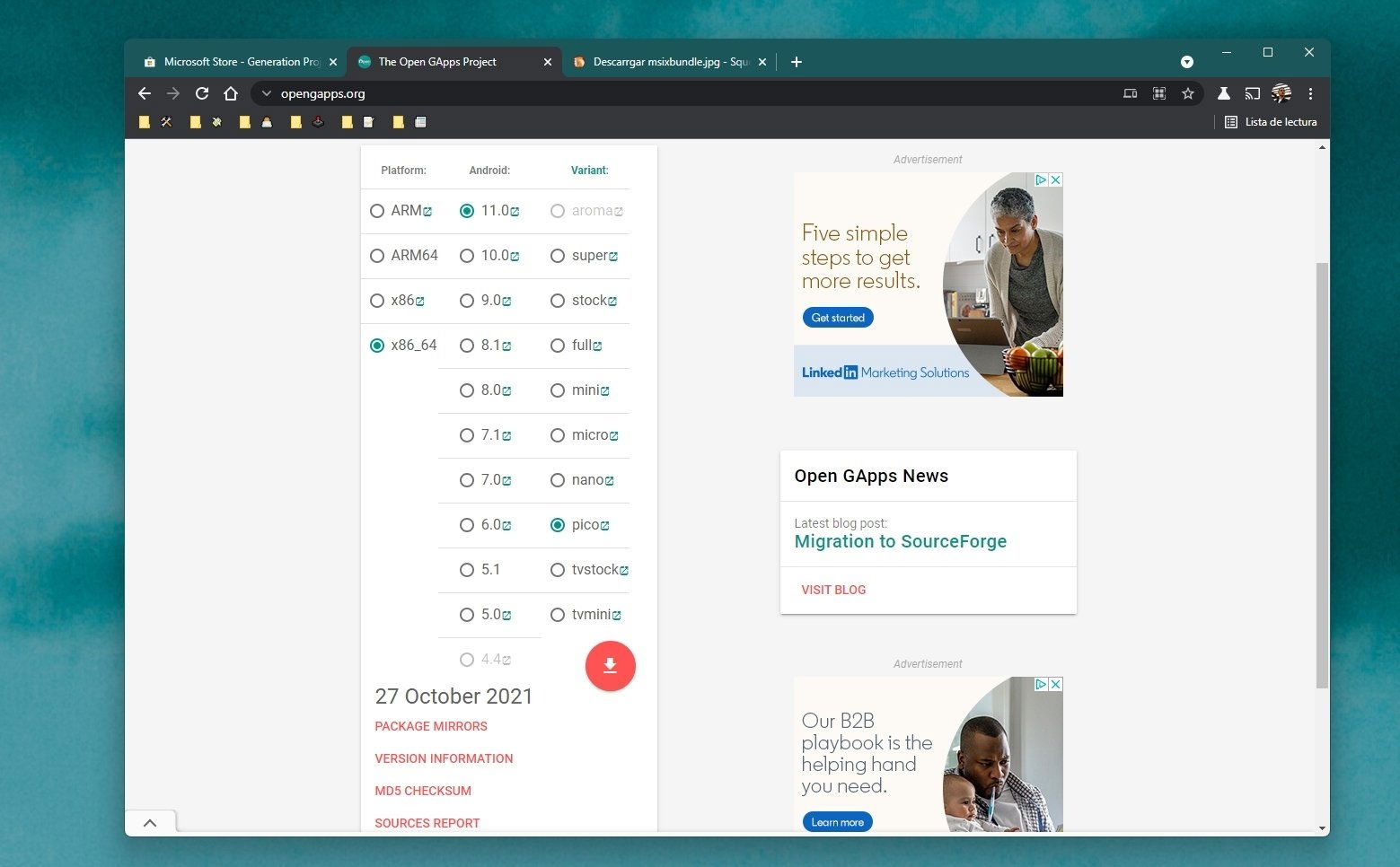
Task: Select the ARM platform radio button
Action: (x=377, y=211)
